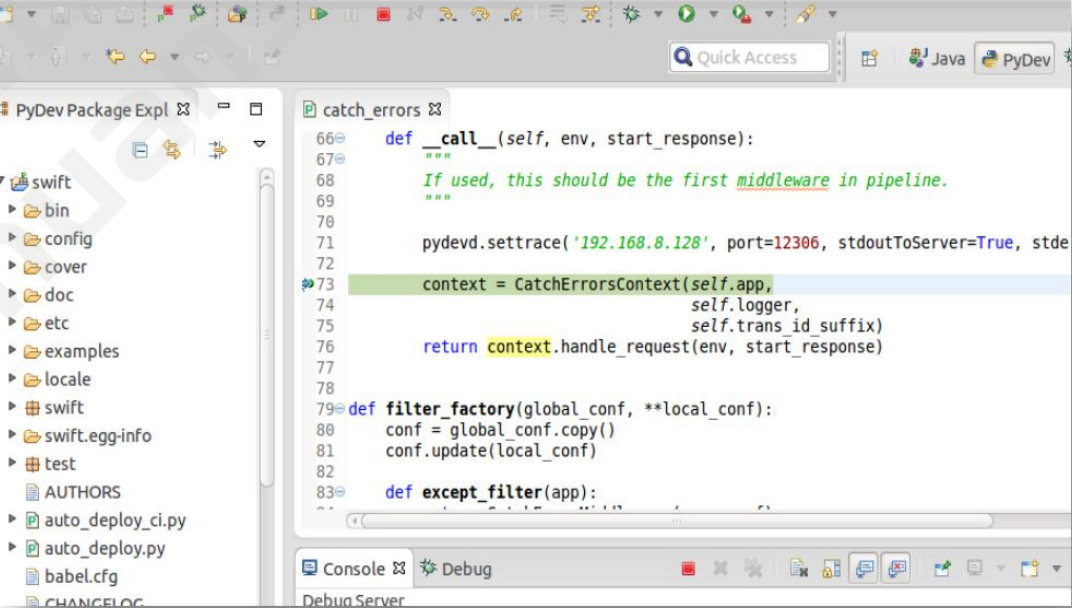Viewport: 1072px width, 608px height.
Task: Resume the debug execution
Action: pyautogui.click(x=319, y=14)
